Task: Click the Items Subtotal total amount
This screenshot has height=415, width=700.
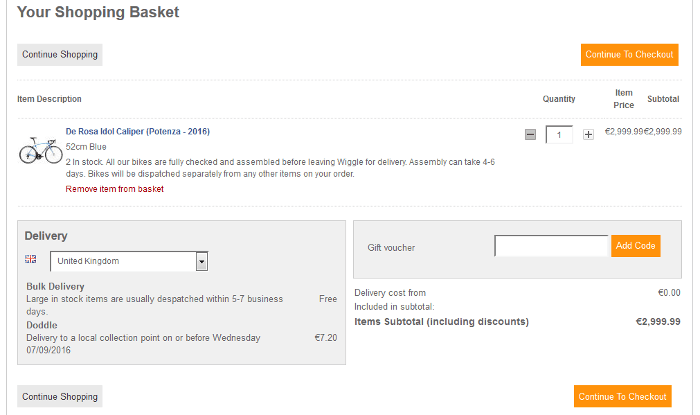Action: [x=657, y=322]
